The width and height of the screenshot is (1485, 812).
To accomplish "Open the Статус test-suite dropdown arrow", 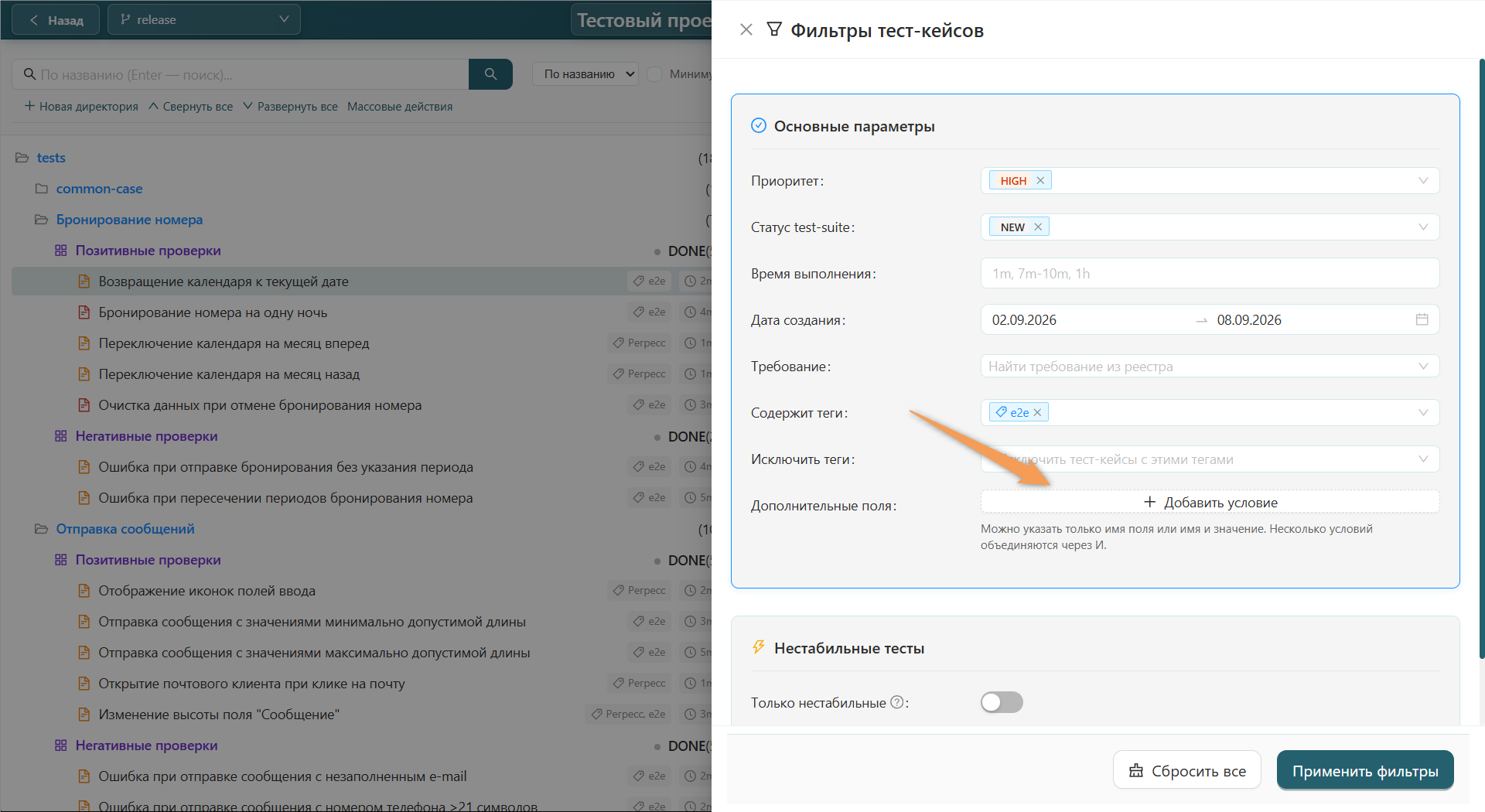I will [1423, 227].
